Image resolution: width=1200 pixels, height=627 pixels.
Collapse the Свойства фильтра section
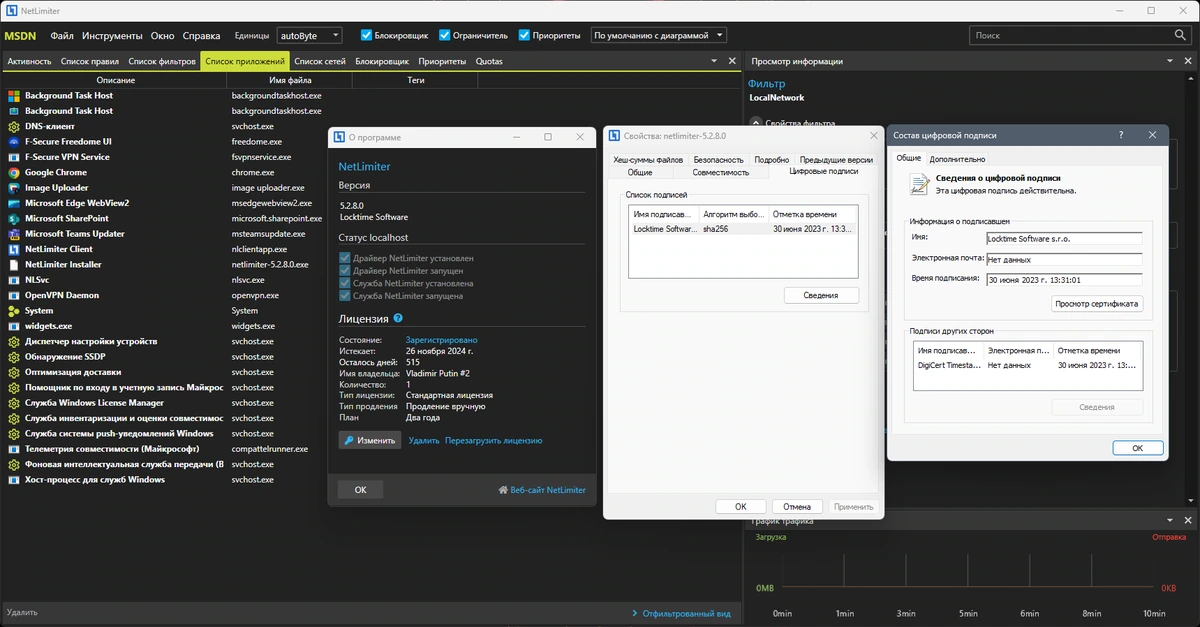point(756,124)
